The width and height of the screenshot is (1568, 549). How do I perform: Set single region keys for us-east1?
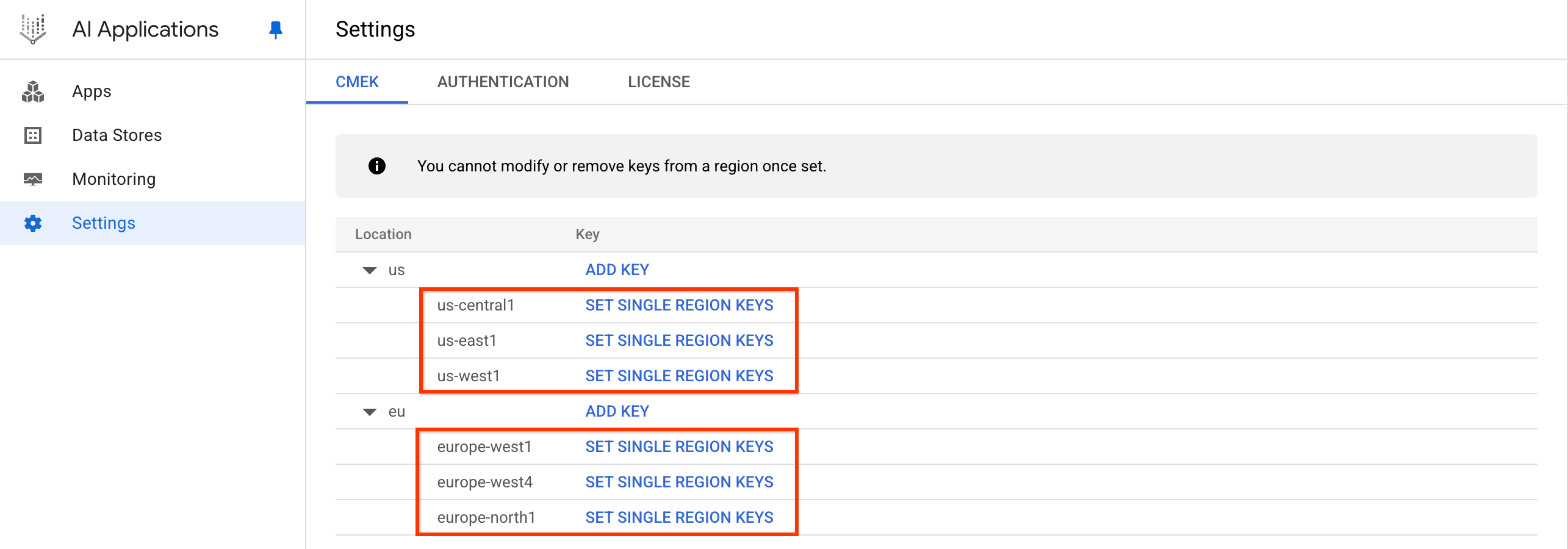pyautogui.click(x=679, y=340)
